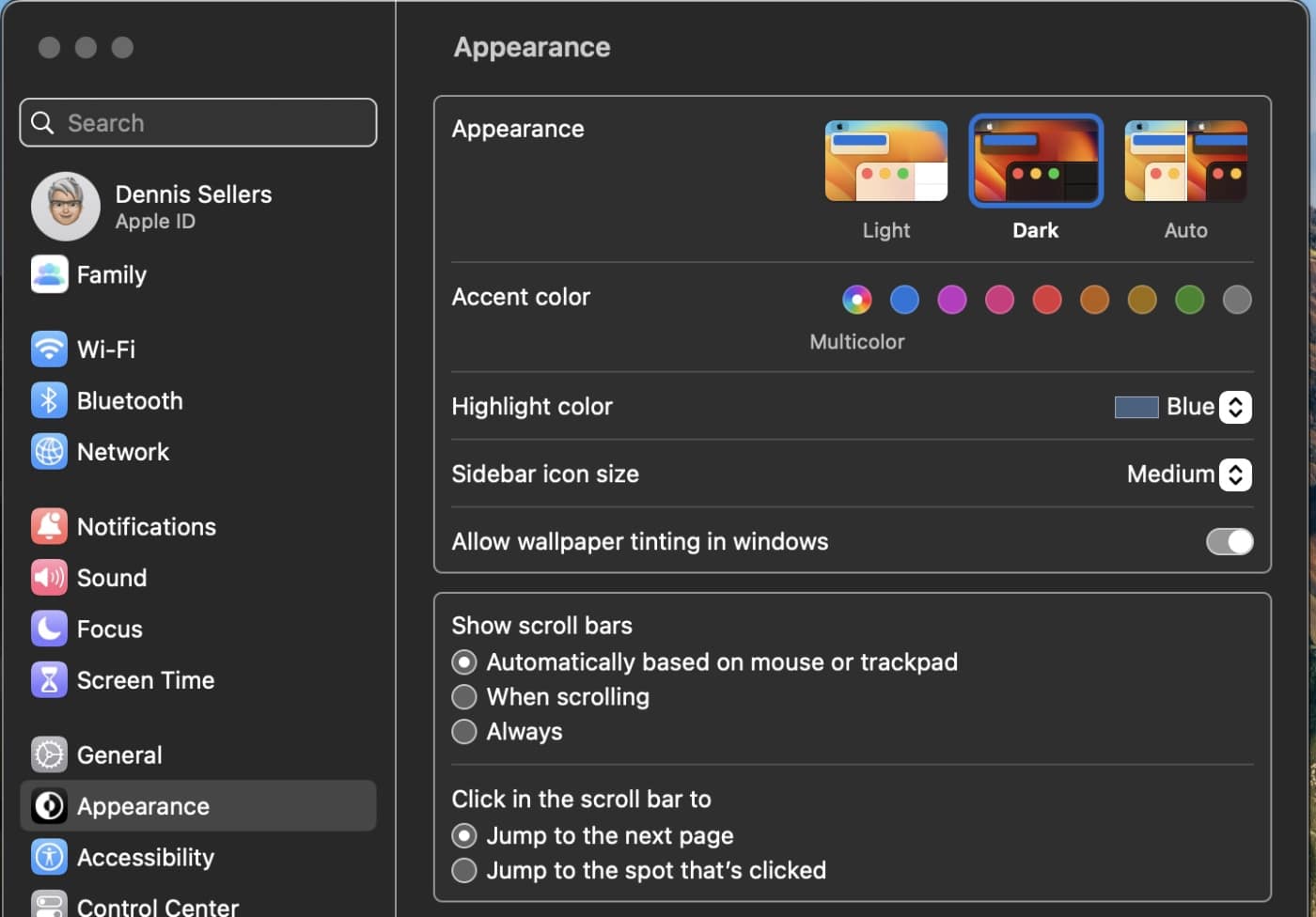Open the Sound speaker icon
Screen dimensions: 1316x917
pyautogui.click(x=49, y=578)
